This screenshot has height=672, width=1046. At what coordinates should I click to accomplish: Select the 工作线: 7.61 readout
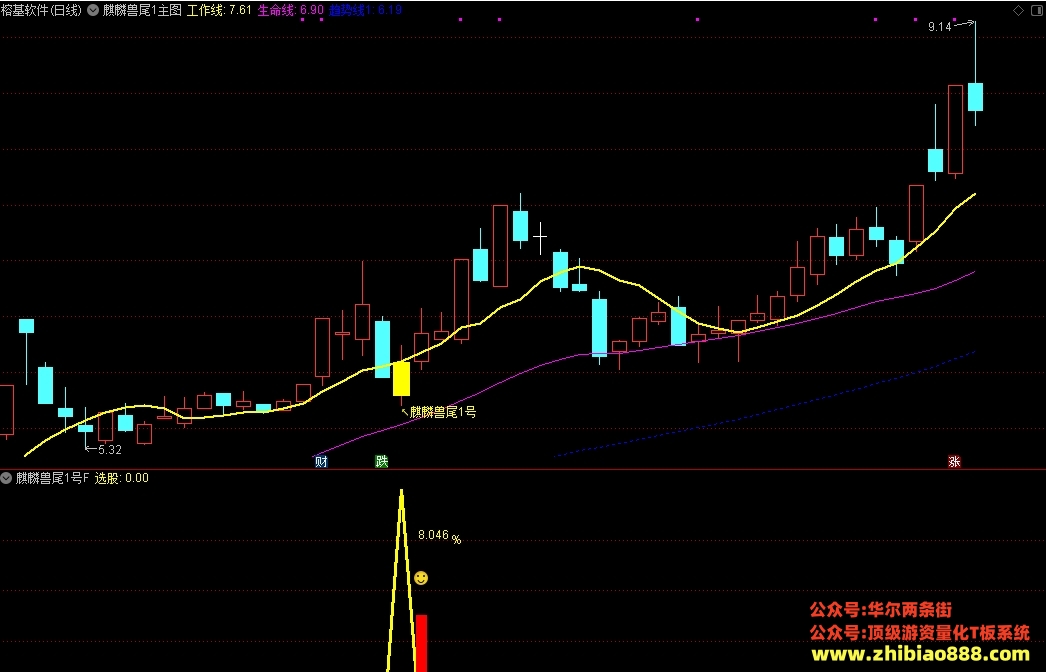coord(219,10)
